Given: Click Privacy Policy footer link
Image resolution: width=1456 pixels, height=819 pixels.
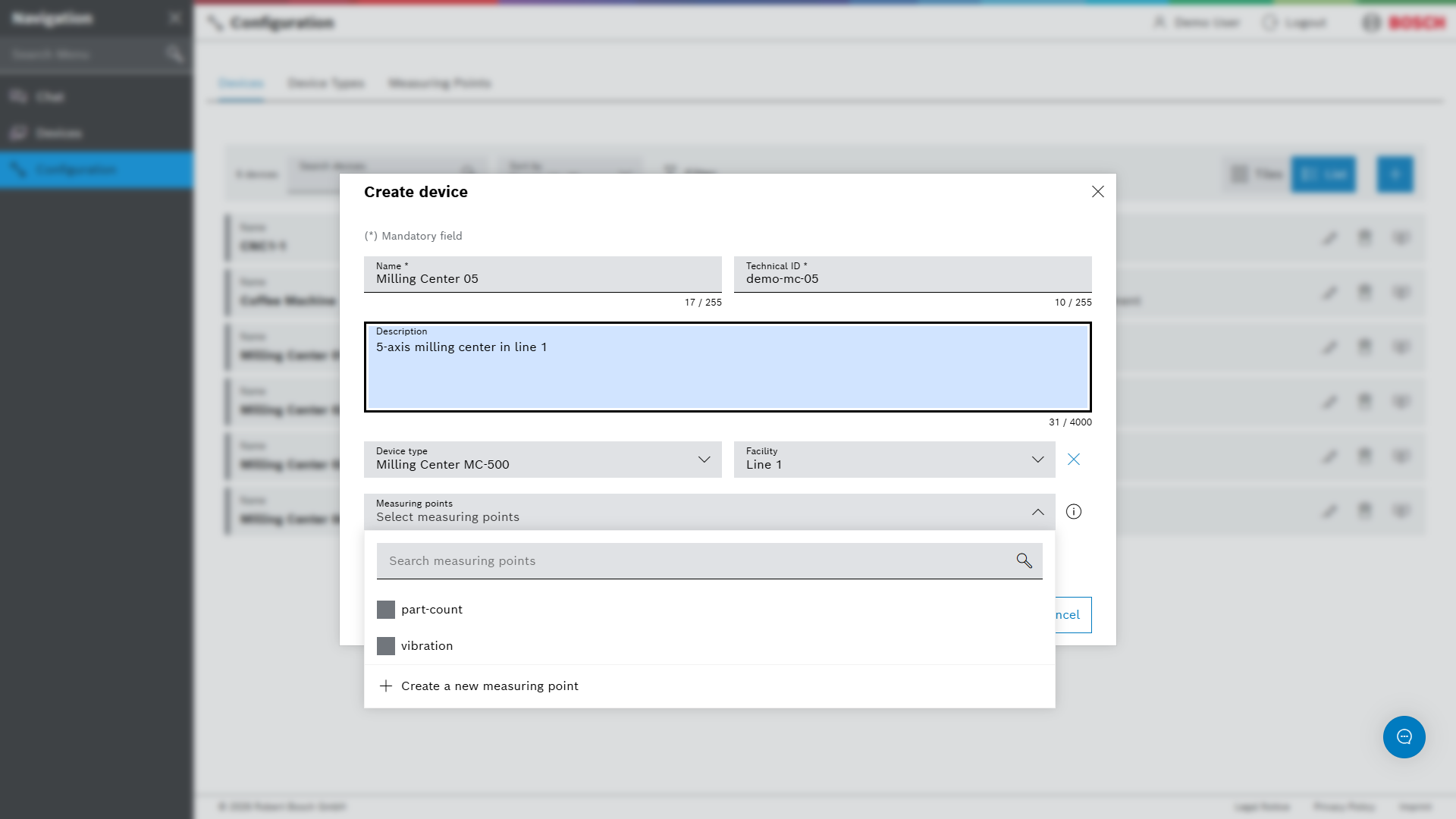Looking at the screenshot, I should click(1345, 807).
